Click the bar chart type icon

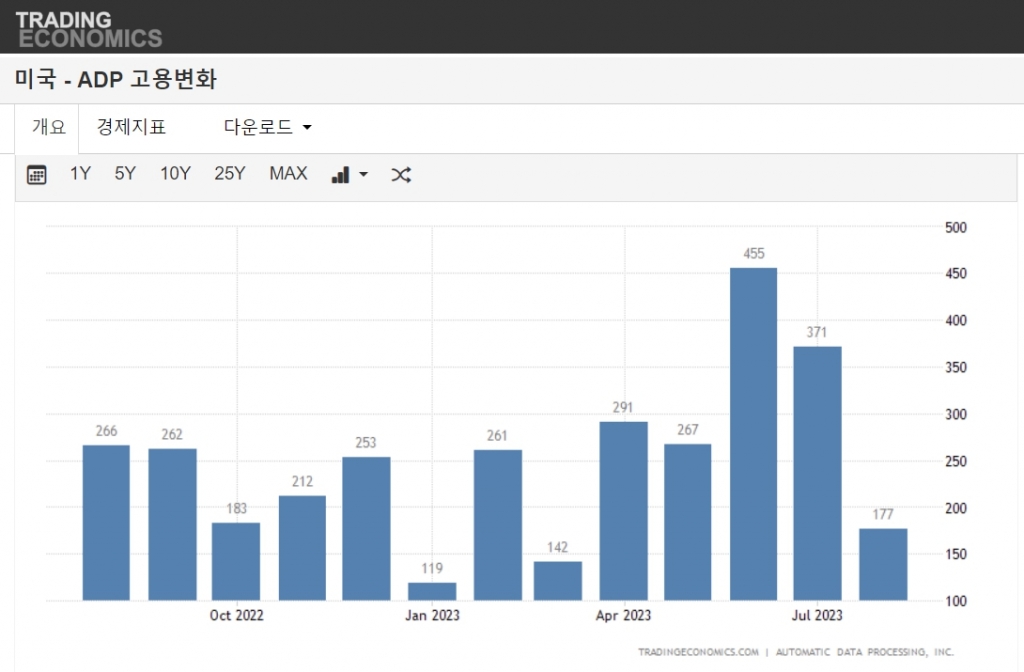coord(340,175)
